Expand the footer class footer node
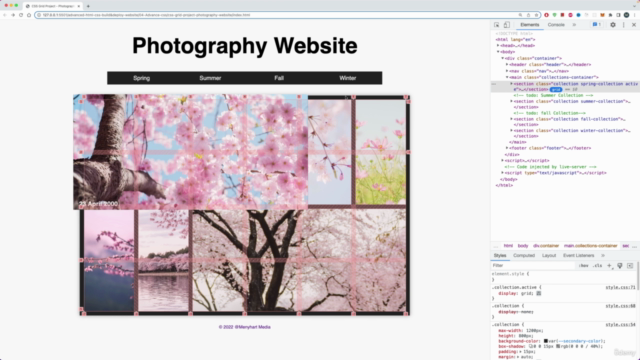The image size is (640, 360). (x=507, y=148)
